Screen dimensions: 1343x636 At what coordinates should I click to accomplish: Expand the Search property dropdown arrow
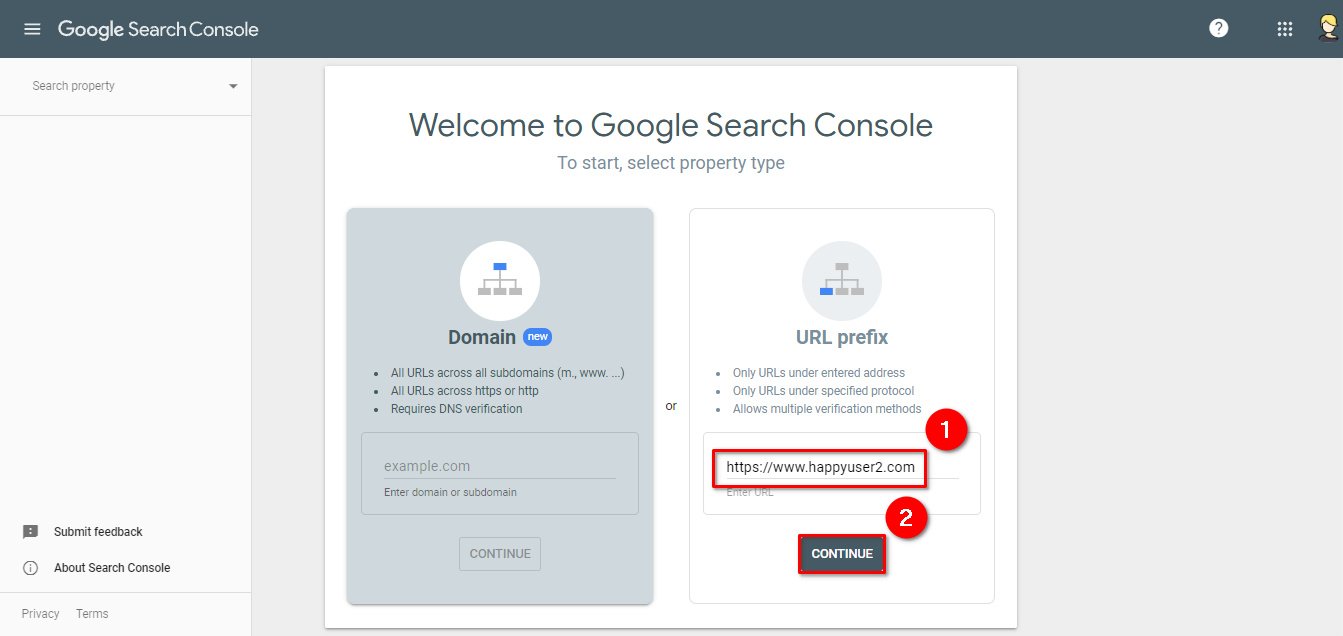tap(233, 86)
